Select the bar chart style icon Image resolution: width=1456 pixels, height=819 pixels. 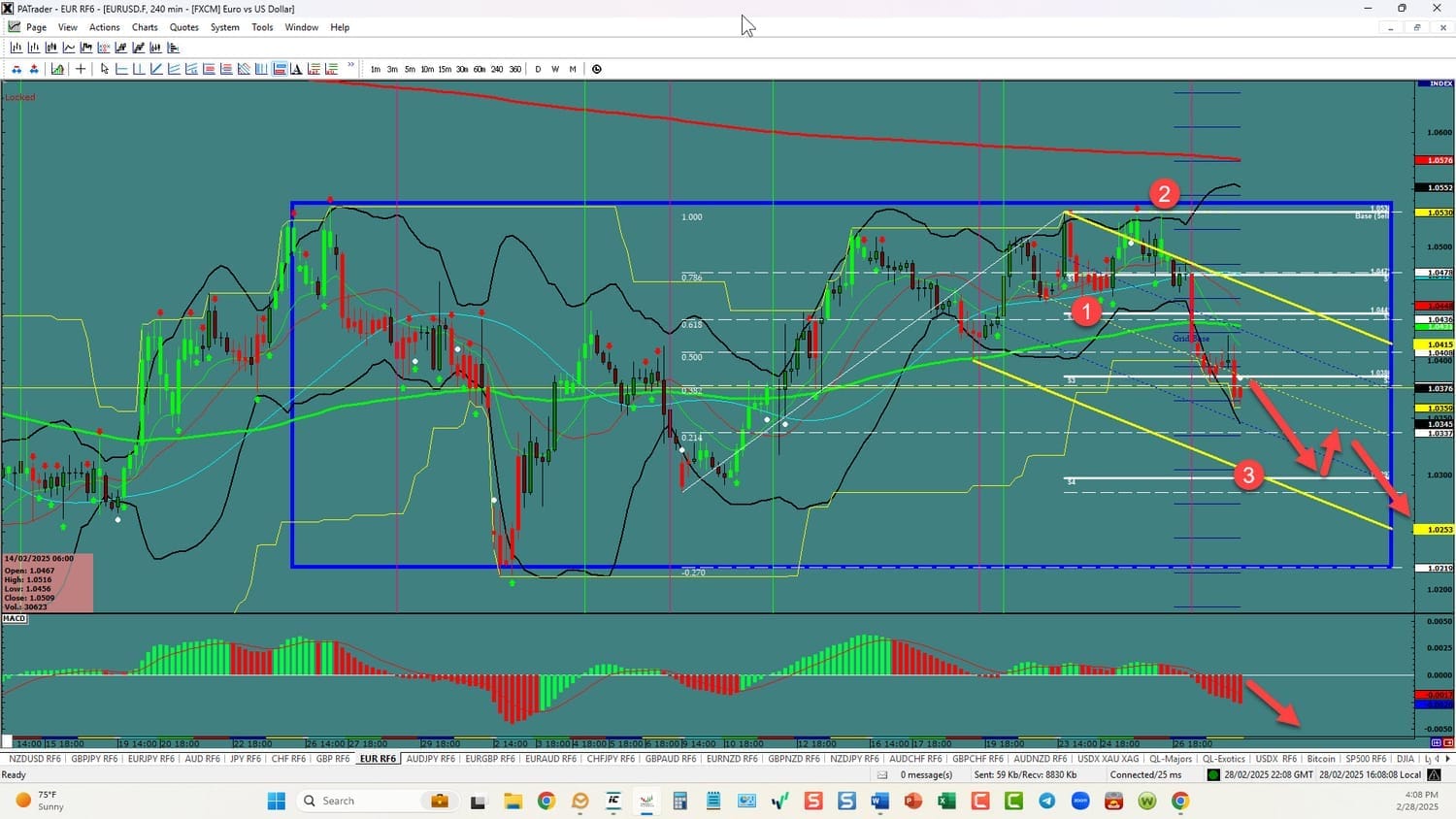(x=17, y=48)
